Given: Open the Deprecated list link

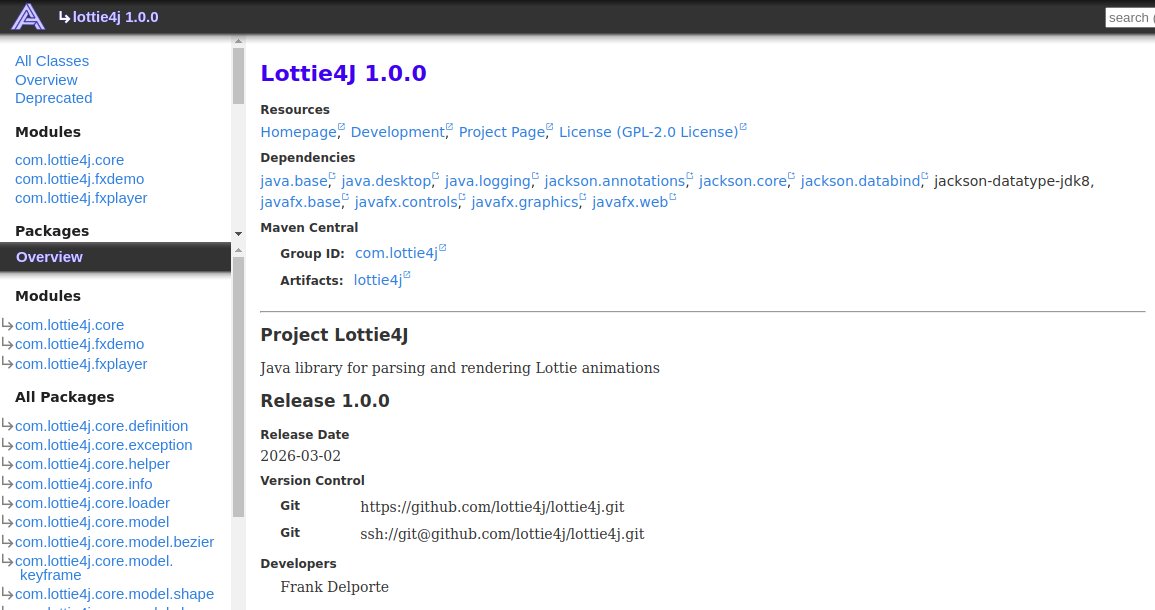Looking at the screenshot, I should [53, 98].
